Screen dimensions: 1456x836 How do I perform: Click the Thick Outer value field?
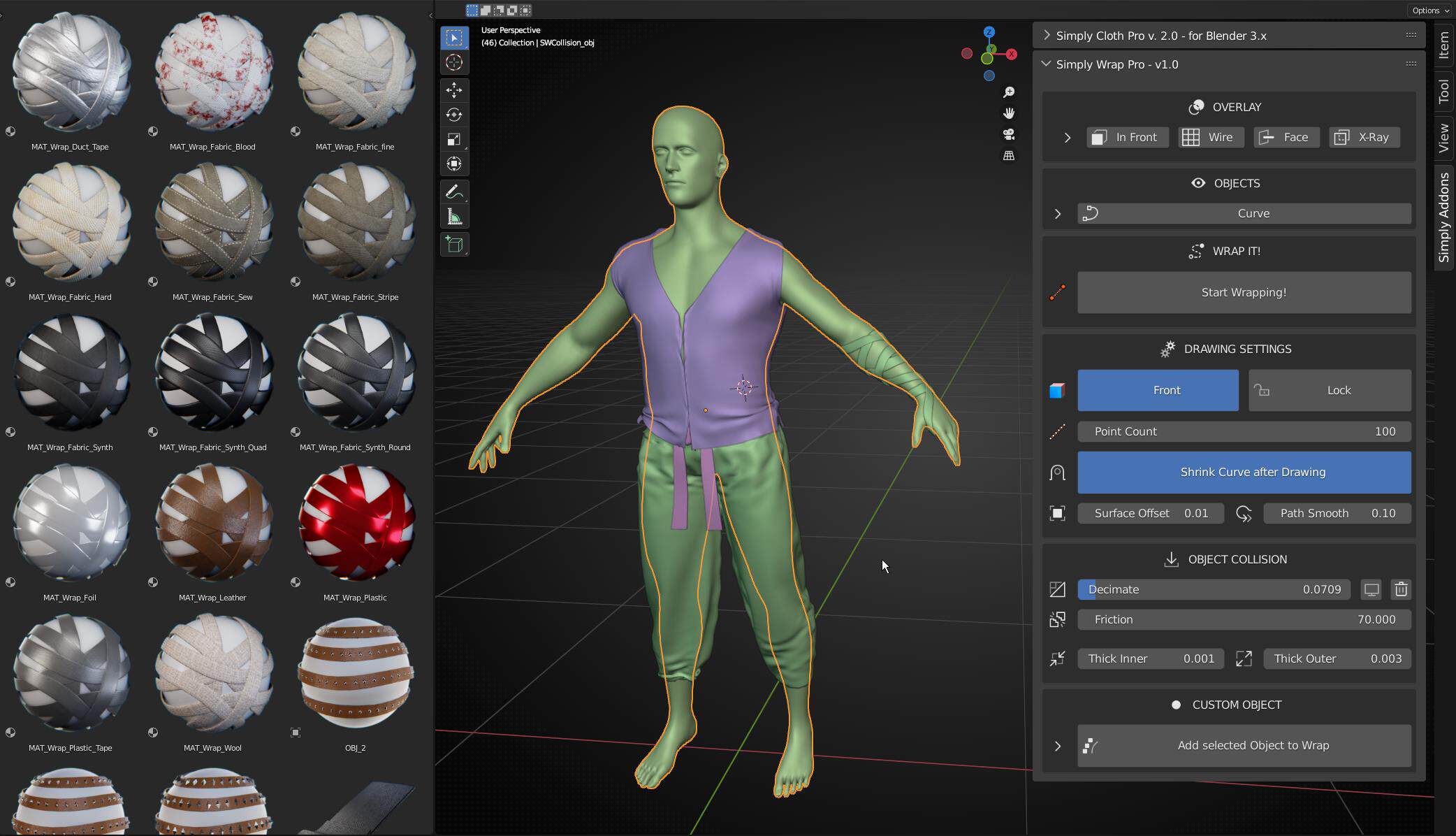(1337, 658)
